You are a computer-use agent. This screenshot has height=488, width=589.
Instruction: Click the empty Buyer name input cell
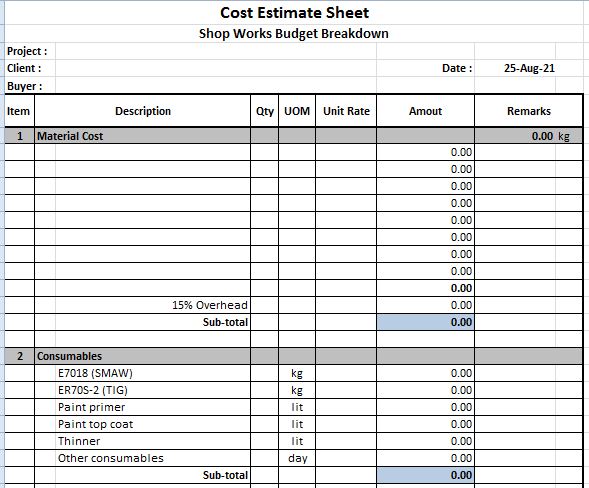(216, 86)
